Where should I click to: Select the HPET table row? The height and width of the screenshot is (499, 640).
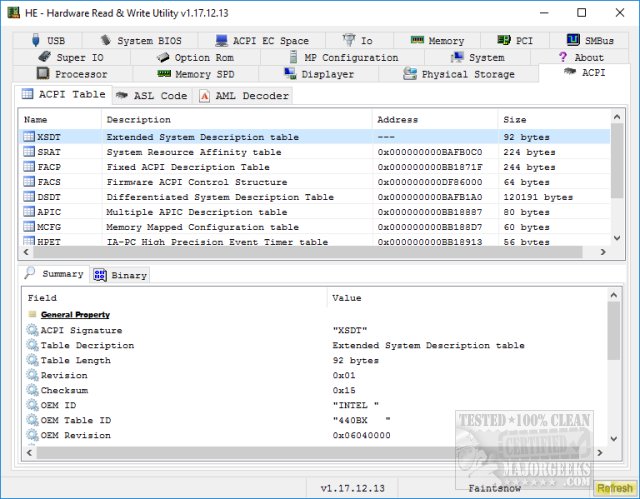pyautogui.click(x=314, y=242)
